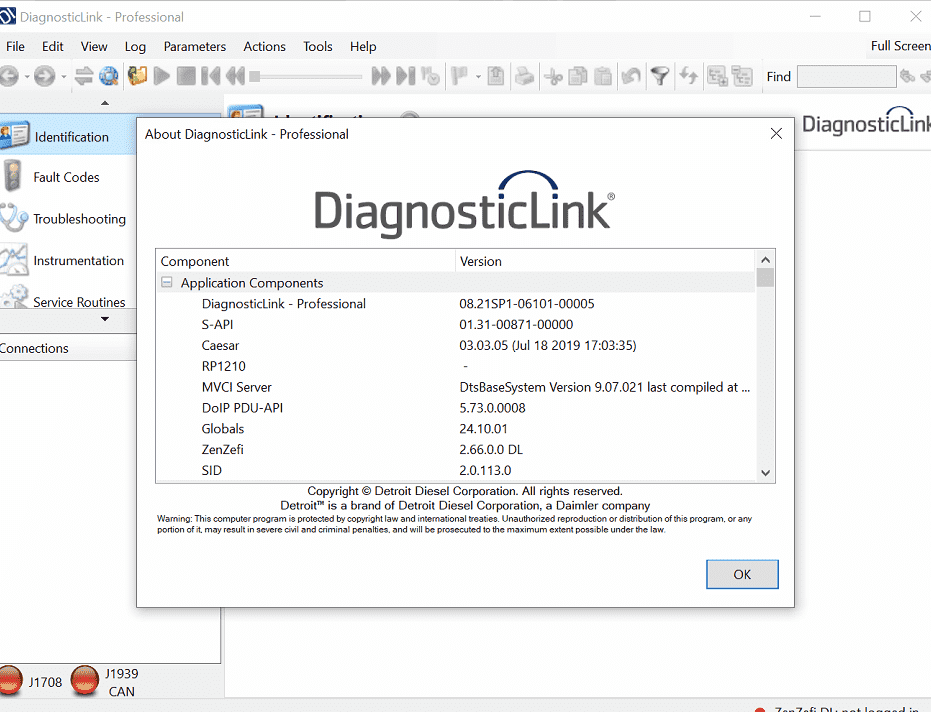Click the globe search toolbar icon
This screenshot has height=712, width=931.
pyautogui.click(x=109, y=76)
